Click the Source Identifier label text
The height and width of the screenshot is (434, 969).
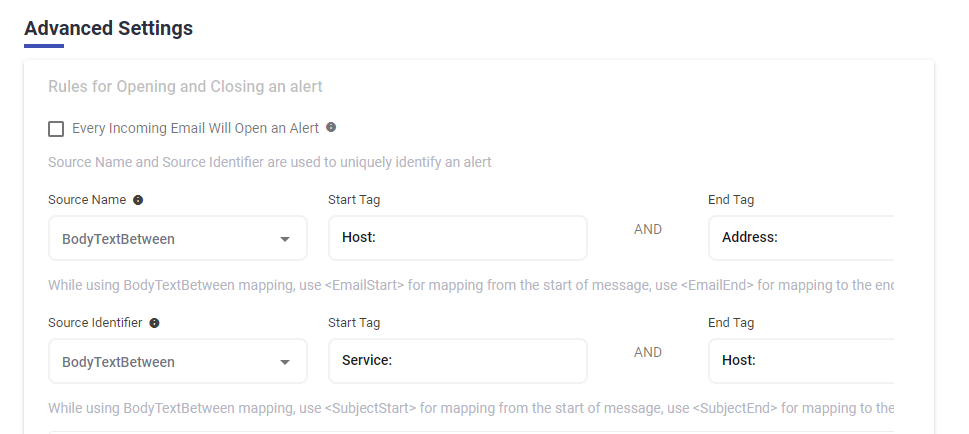coord(95,323)
